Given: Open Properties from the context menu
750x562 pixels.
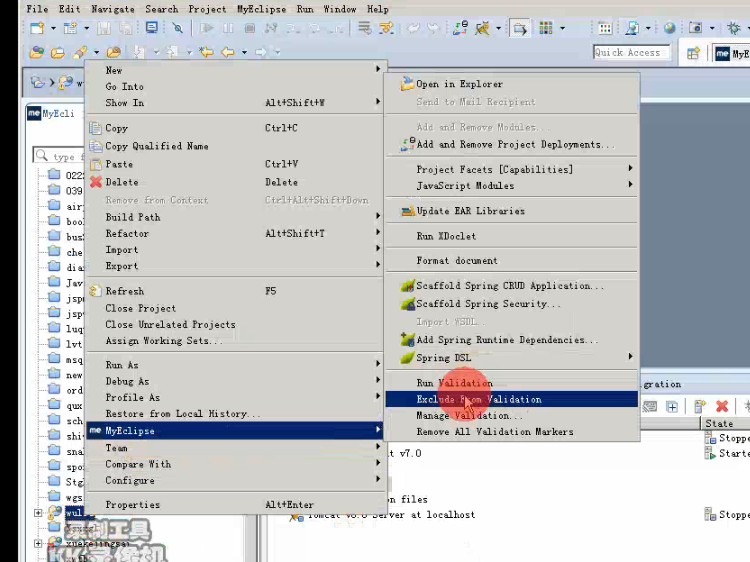Looking at the screenshot, I should pos(235,504).
